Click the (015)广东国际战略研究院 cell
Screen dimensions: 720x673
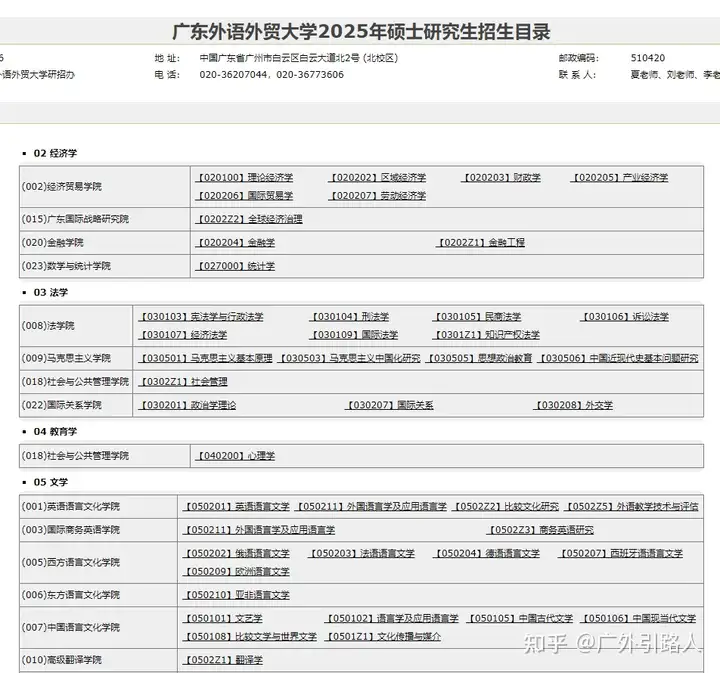click(105, 219)
